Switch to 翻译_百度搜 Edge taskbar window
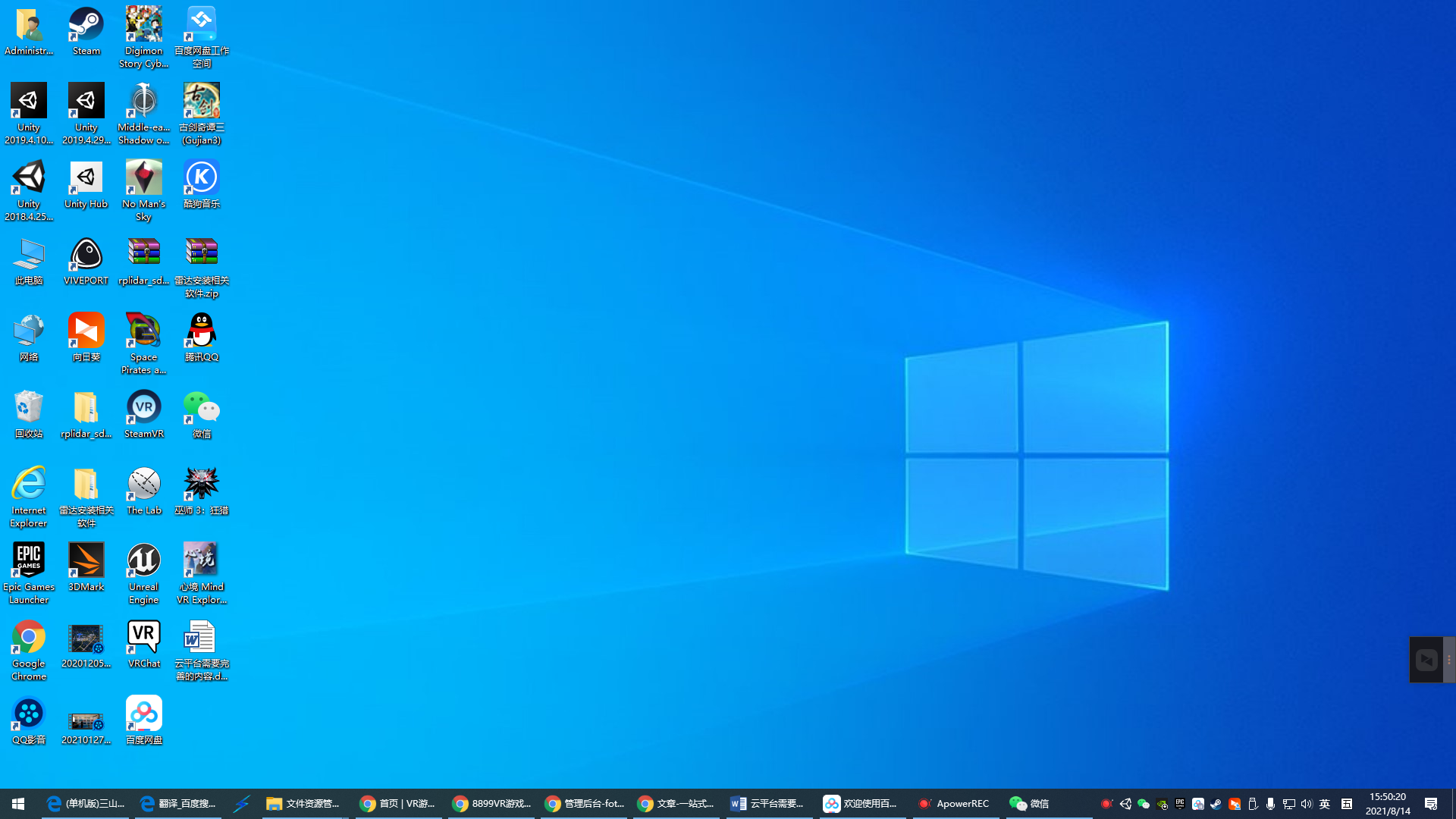This screenshot has height=819, width=1456. 179,803
